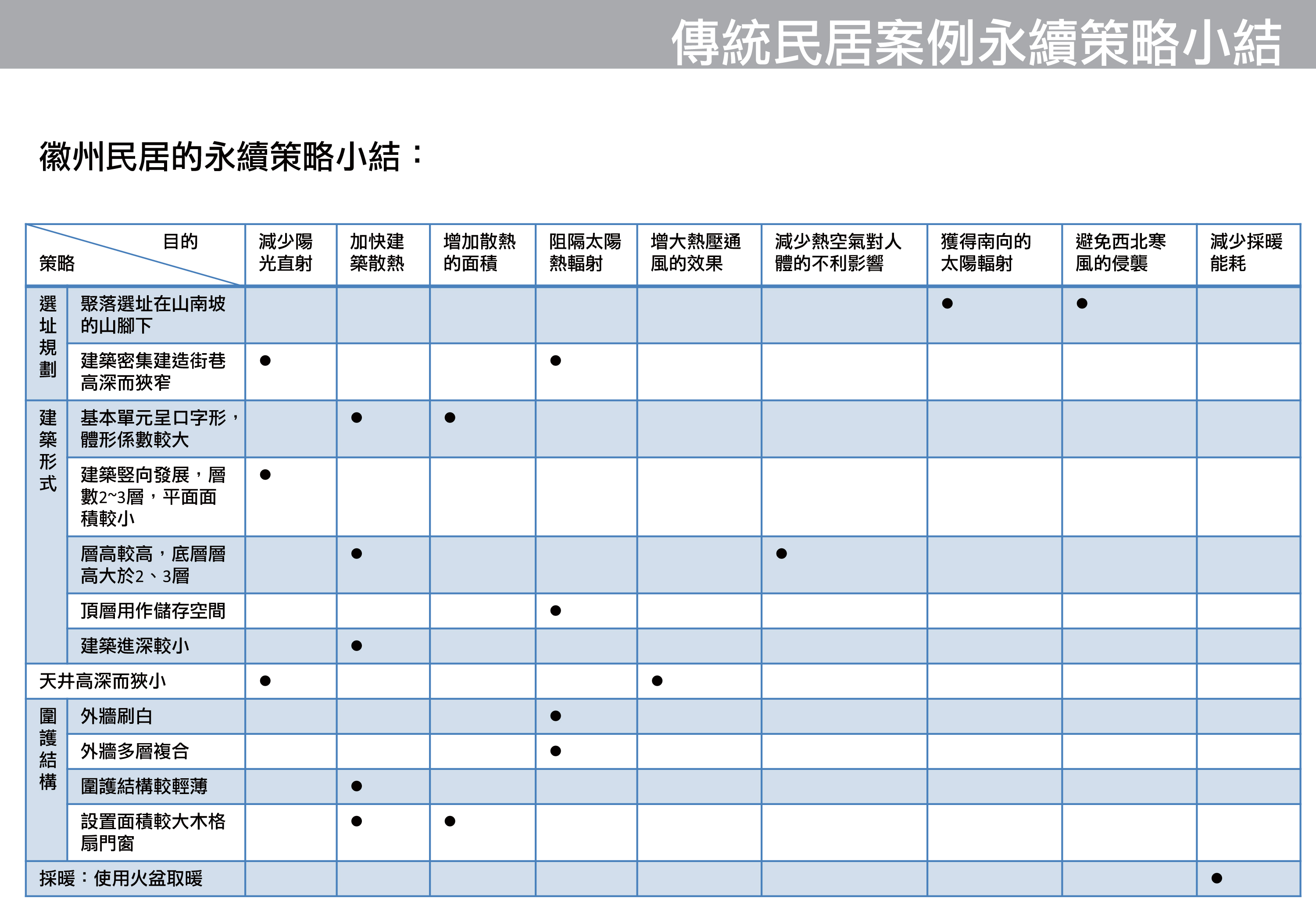The height and width of the screenshot is (898, 1316).
Task: Click the dot under 增大熱壓通風的效果 column
Action: [657, 680]
